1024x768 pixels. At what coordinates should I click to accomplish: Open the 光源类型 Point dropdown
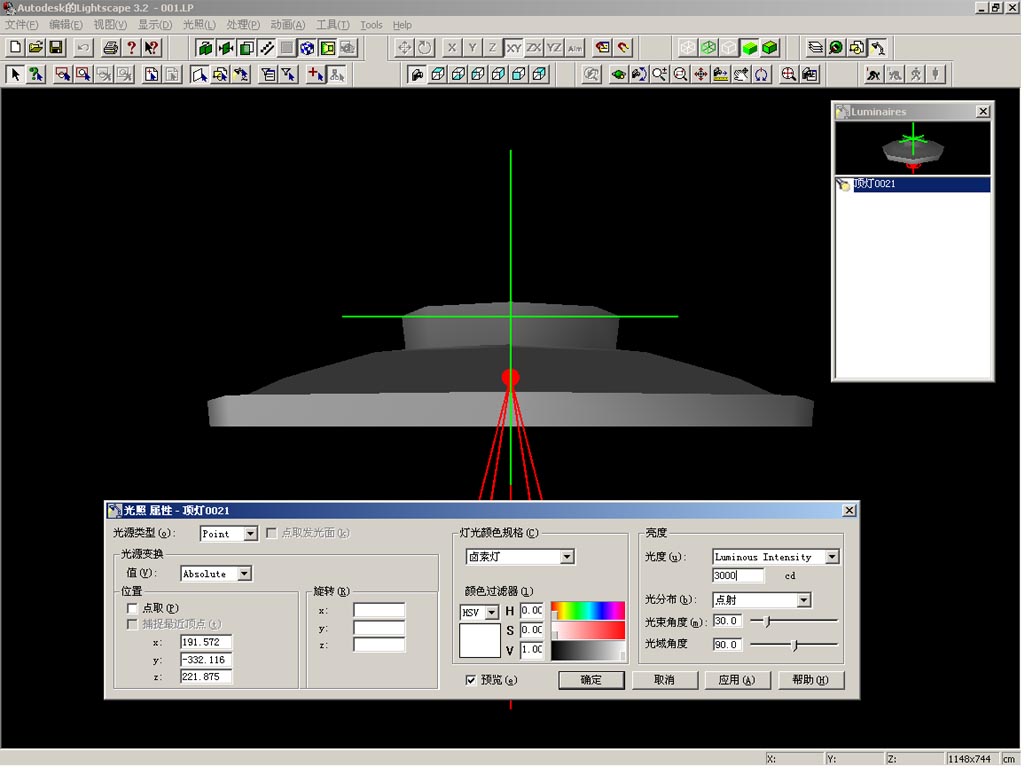(x=250, y=534)
